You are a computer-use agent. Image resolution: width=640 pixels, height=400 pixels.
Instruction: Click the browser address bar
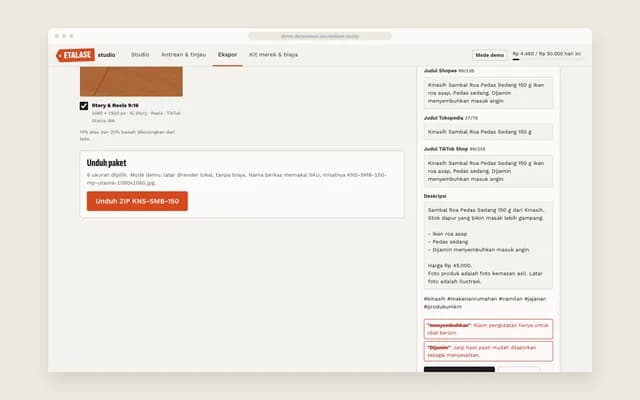click(x=320, y=36)
